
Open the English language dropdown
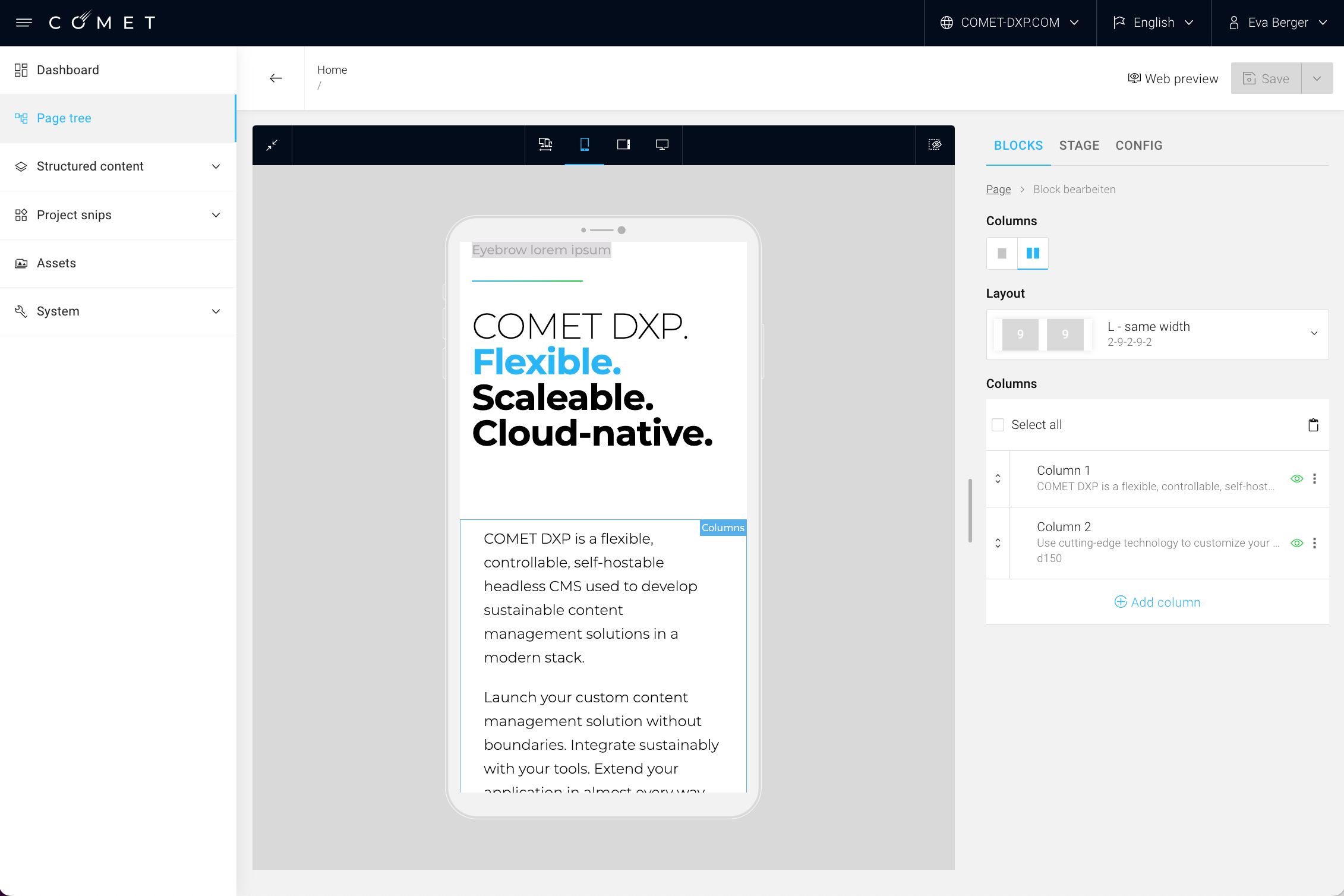1153,23
